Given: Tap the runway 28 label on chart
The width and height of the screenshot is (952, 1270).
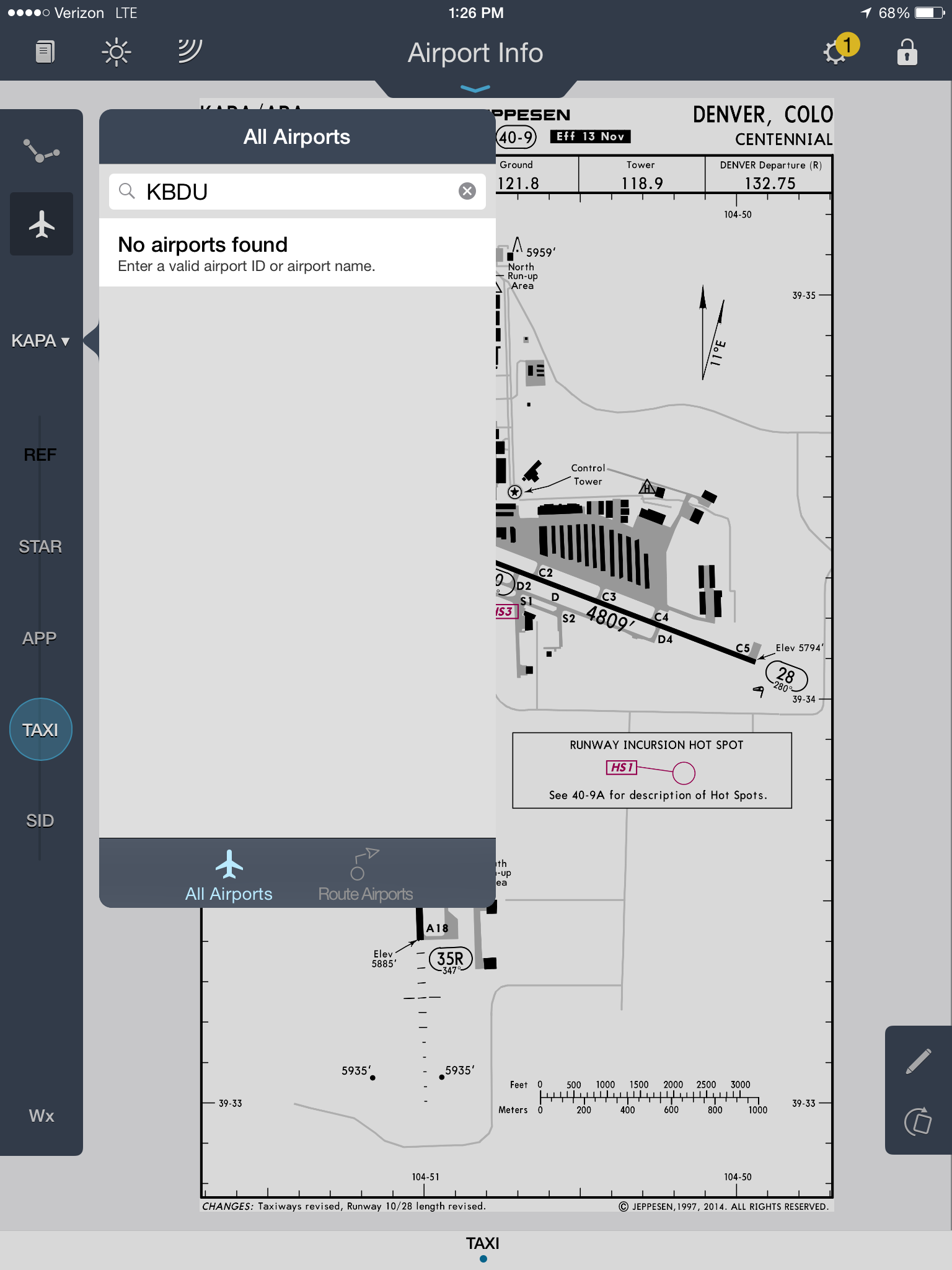Looking at the screenshot, I should 787,676.
